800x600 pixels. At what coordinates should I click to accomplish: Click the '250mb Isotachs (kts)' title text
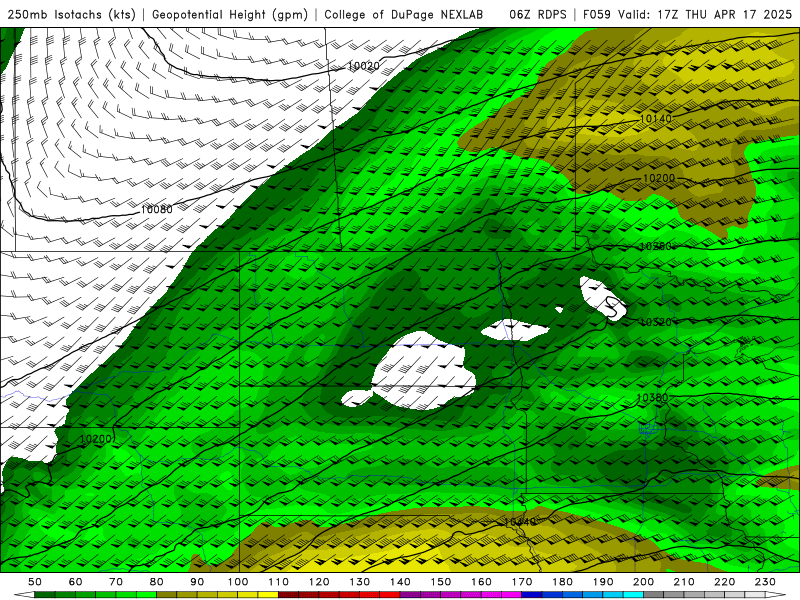pyautogui.click(x=71, y=14)
